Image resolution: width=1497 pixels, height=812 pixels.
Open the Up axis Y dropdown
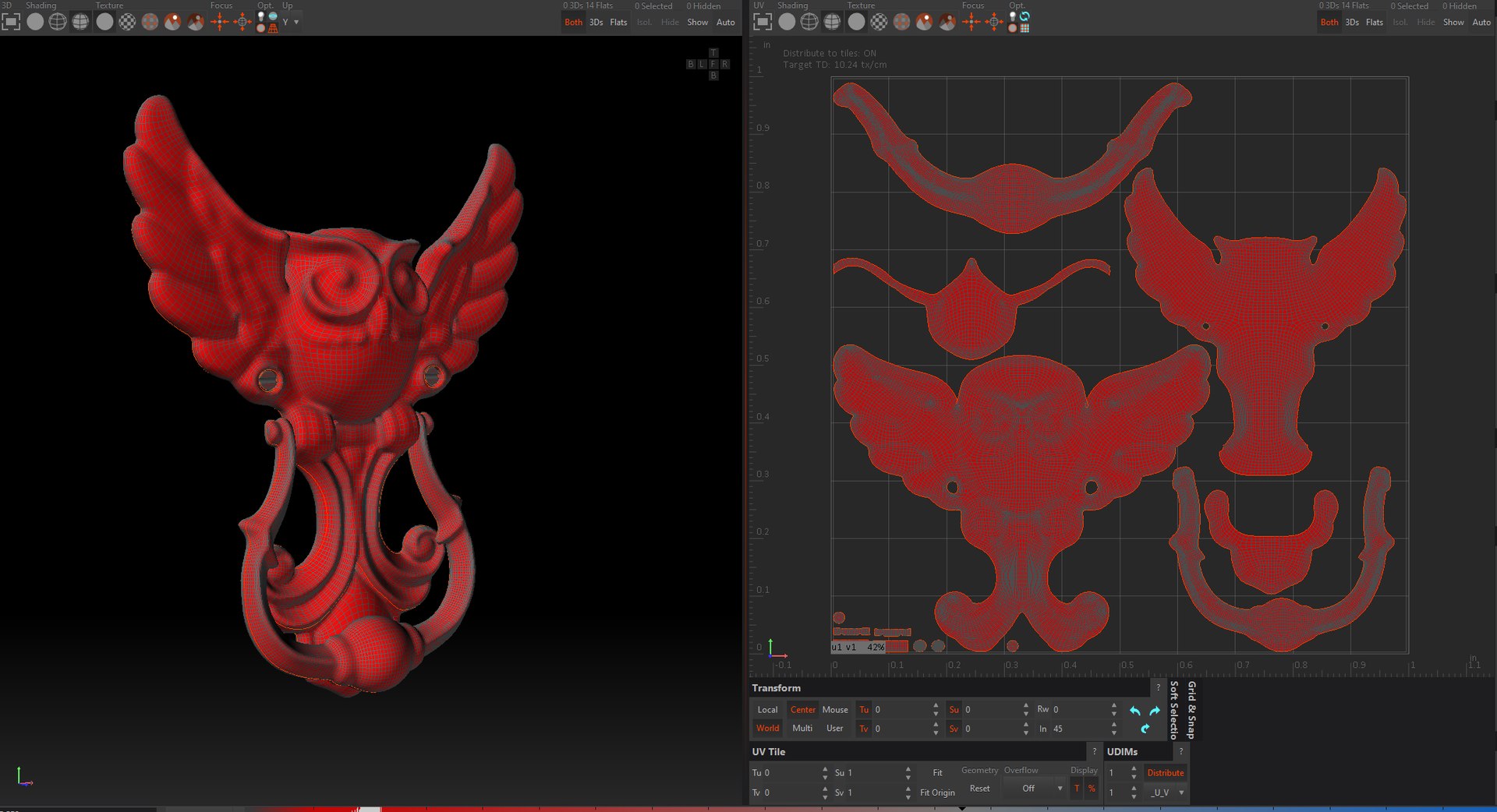point(291,23)
